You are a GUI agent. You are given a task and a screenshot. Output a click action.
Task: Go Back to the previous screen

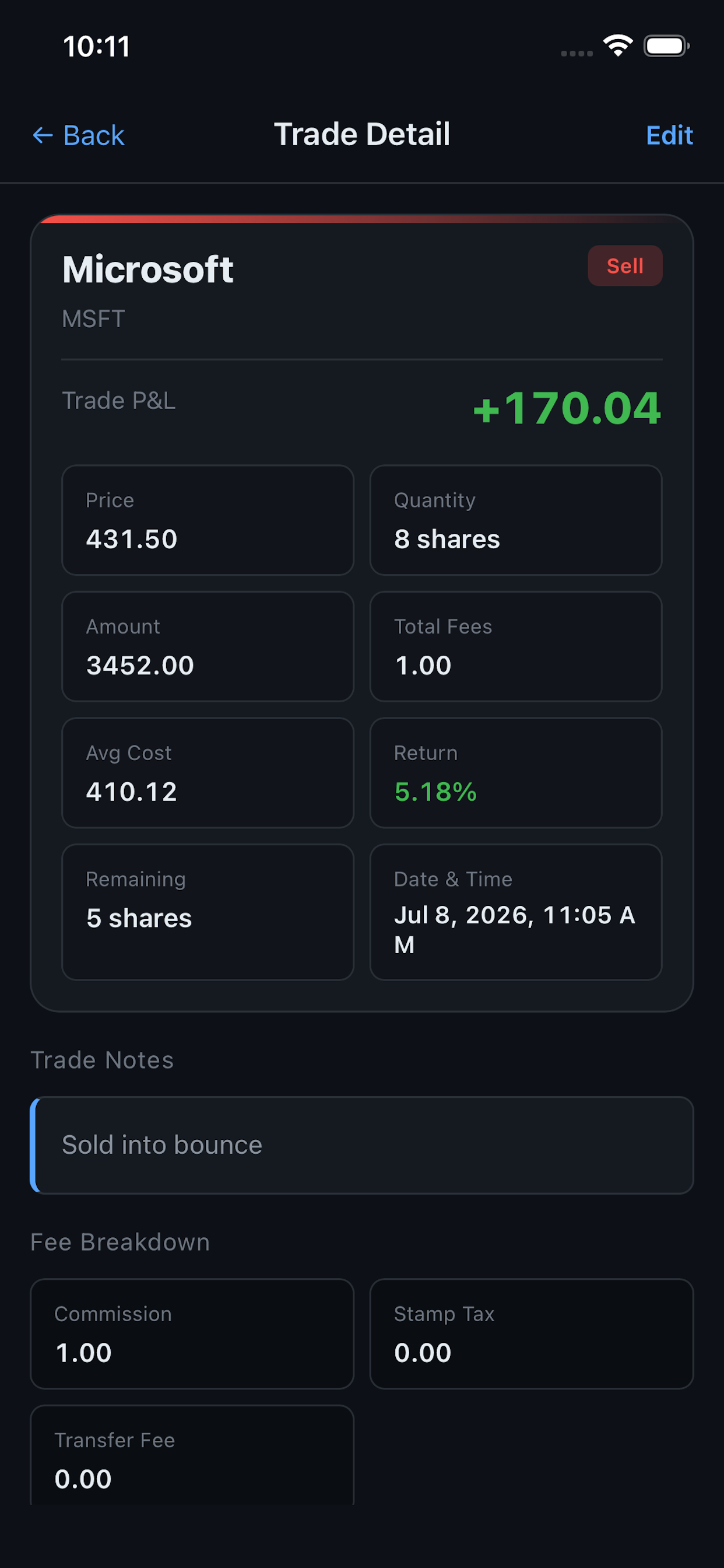click(78, 135)
